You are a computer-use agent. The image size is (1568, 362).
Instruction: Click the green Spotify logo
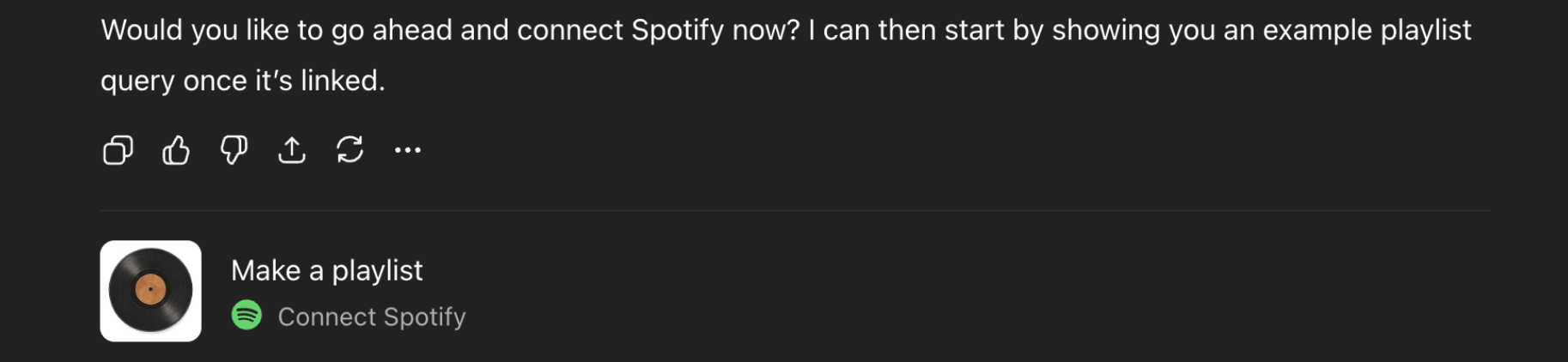(x=247, y=316)
